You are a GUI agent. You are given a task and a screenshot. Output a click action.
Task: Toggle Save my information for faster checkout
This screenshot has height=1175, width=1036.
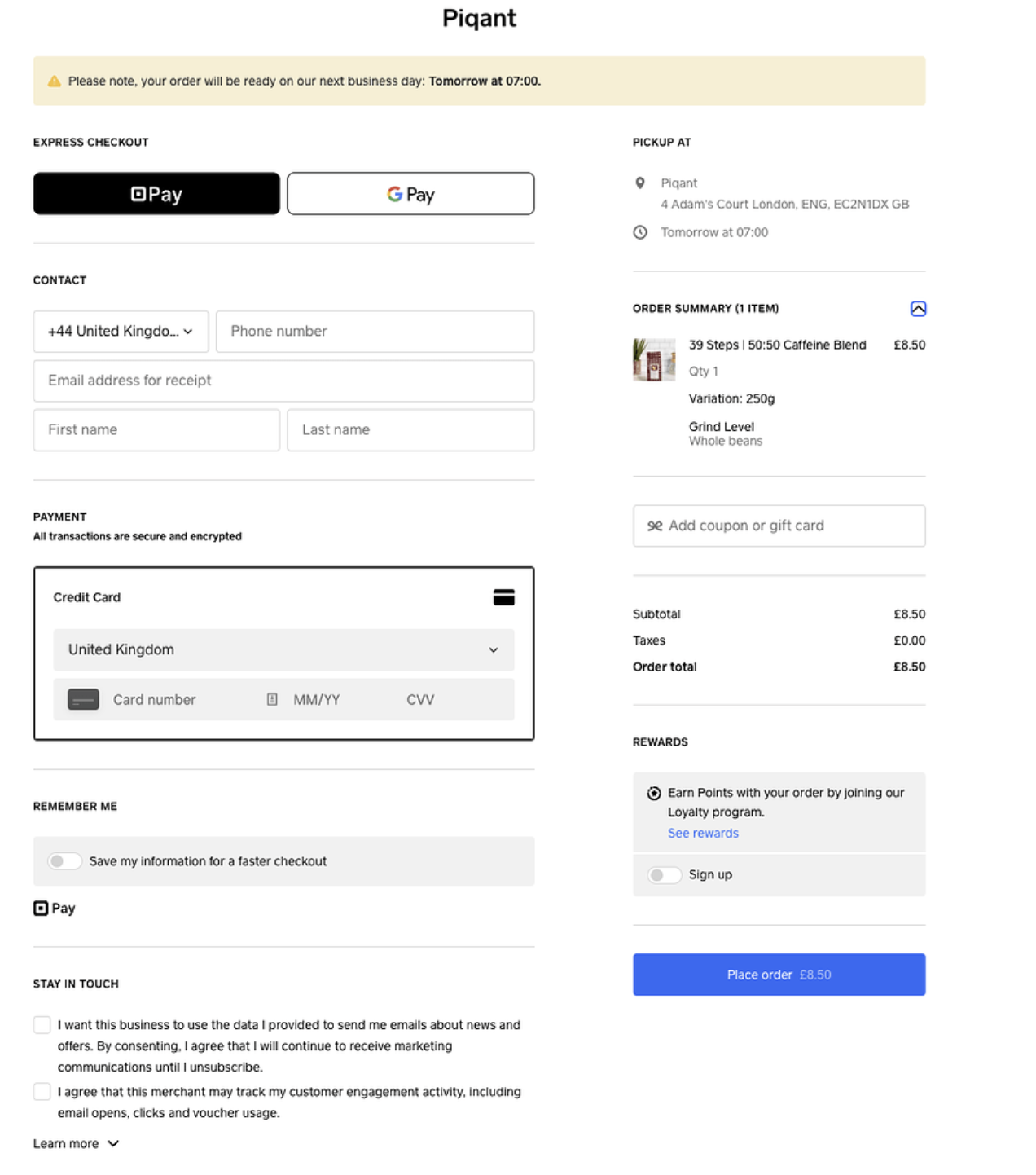click(x=64, y=860)
